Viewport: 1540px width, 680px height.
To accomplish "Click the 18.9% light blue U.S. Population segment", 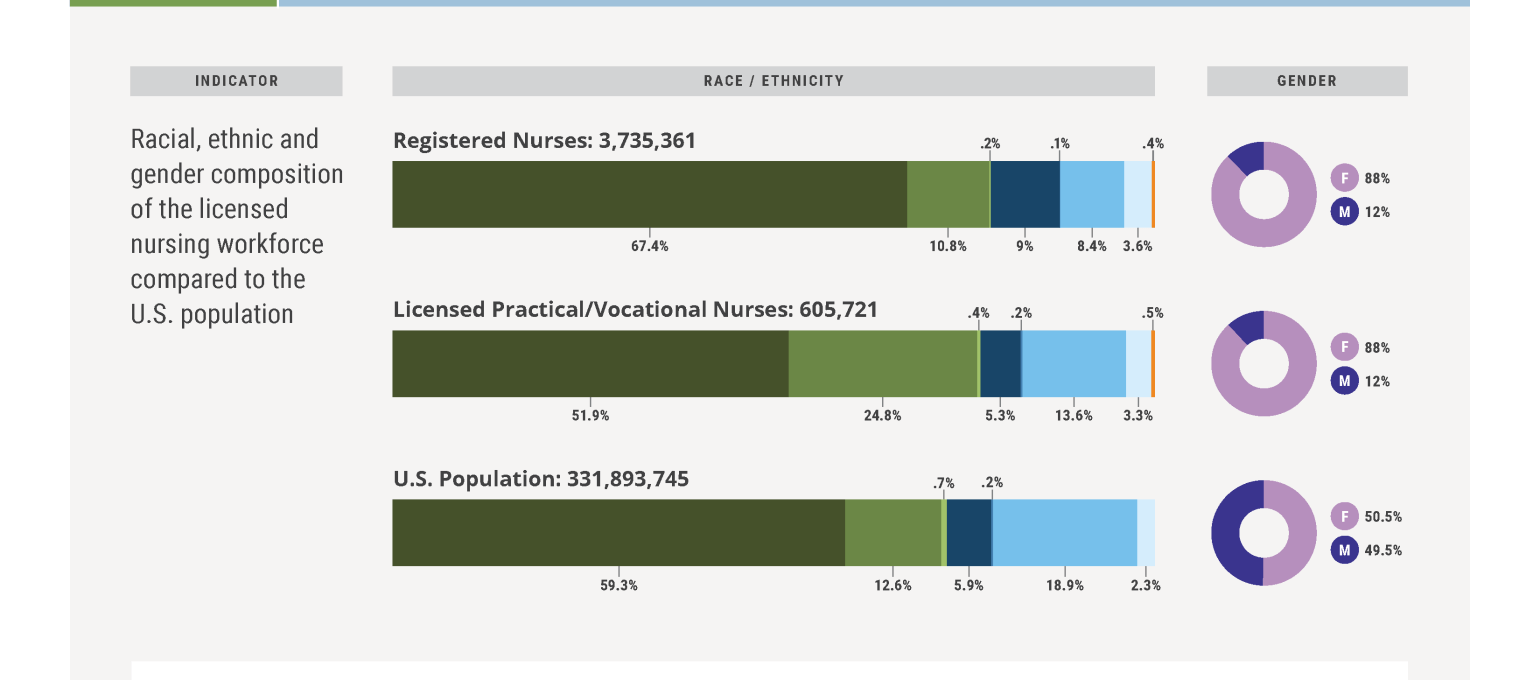I will coord(1064,533).
